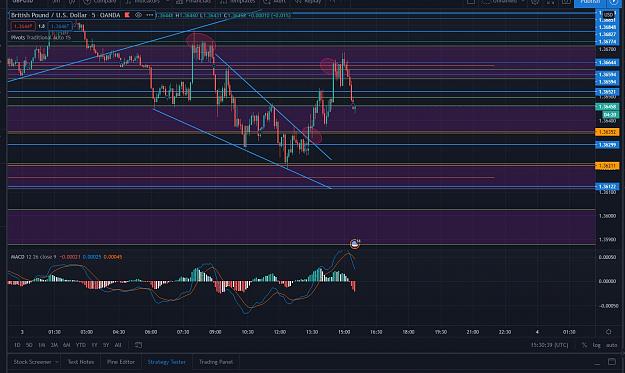This screenshot has width=625, height=373.
Task: Click the UTC time display
Action: pos(549,345)
